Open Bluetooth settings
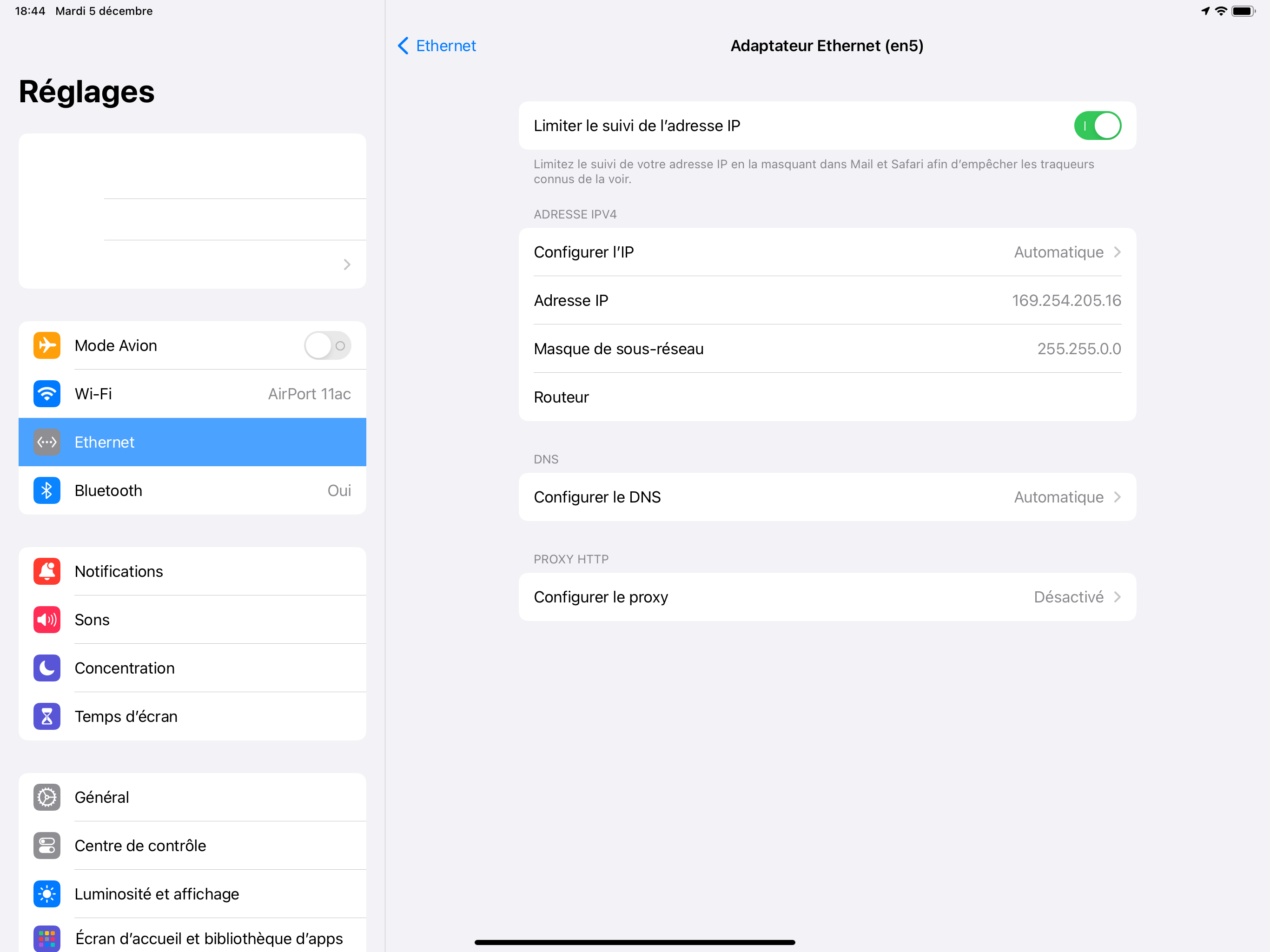 pyautogui.click(x=192, y=490)
